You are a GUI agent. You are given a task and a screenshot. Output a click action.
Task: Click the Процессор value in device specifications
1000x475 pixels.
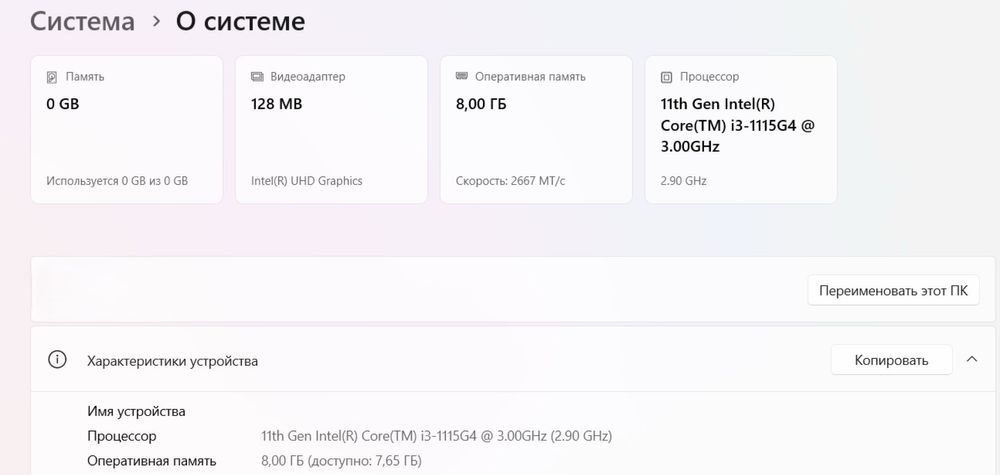[x=436, y=436]
